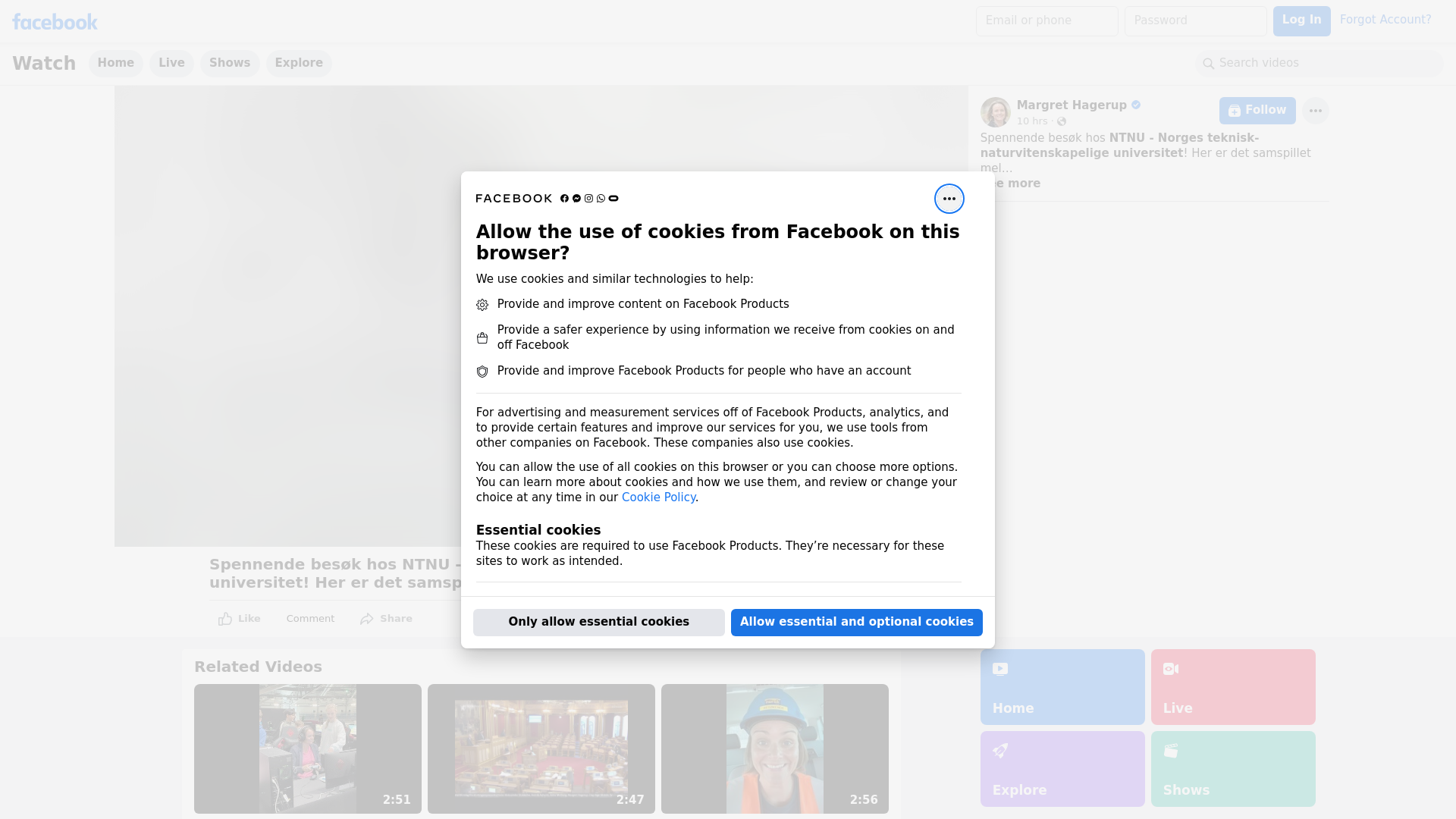1456x819 pixels.
Task: Open Forgot Account link
Action: click(x=1385, y=20)
